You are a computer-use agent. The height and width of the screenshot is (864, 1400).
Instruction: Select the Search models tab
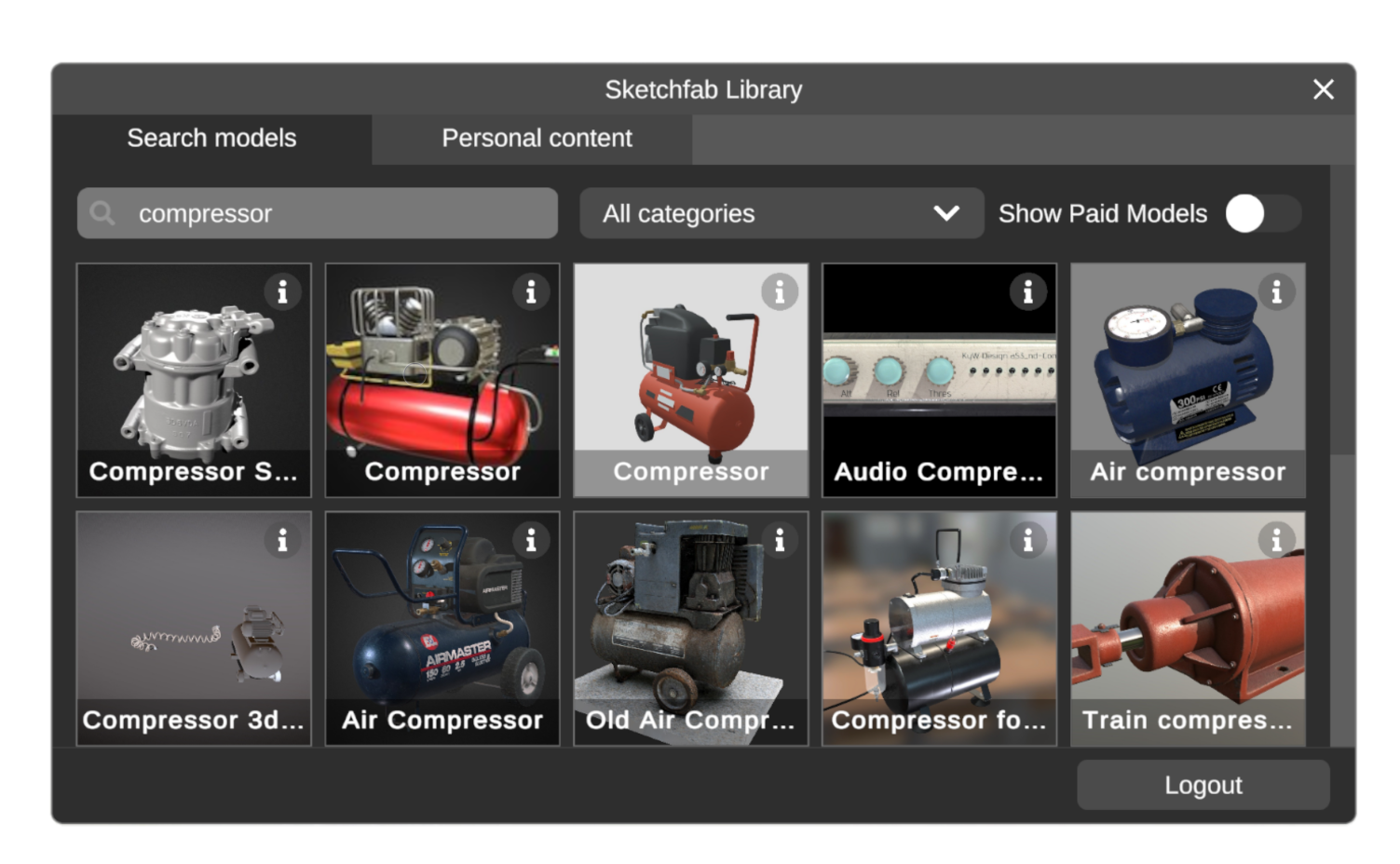pos(211,139)
